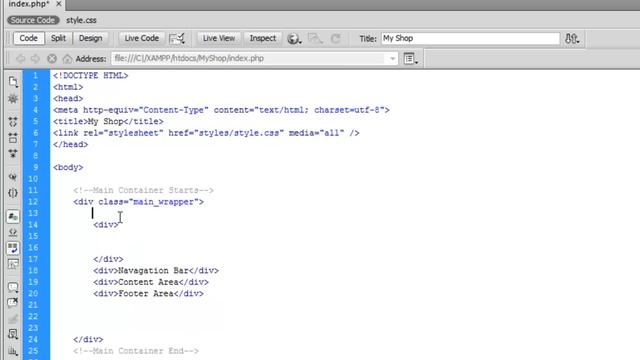The image size is (640, 360).
Task: Click the Forward arrow in address bar
Action: (x=36, y=59)
